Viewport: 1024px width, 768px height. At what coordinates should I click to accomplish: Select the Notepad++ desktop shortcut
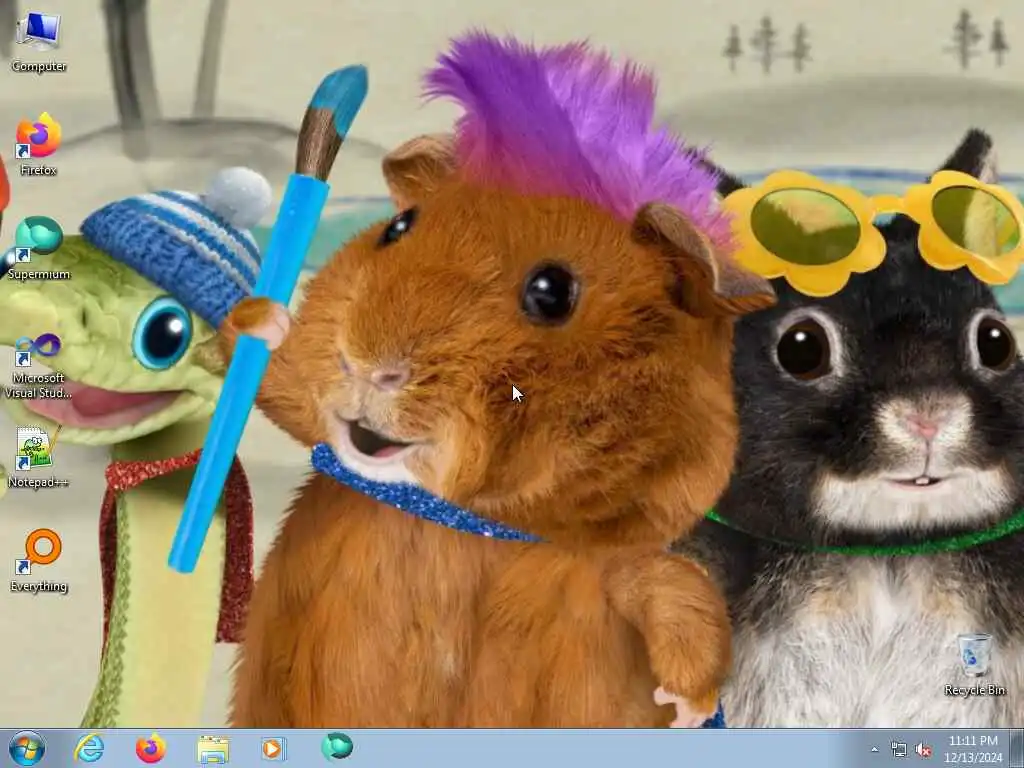pyautogui.click(x=39, y=457)
